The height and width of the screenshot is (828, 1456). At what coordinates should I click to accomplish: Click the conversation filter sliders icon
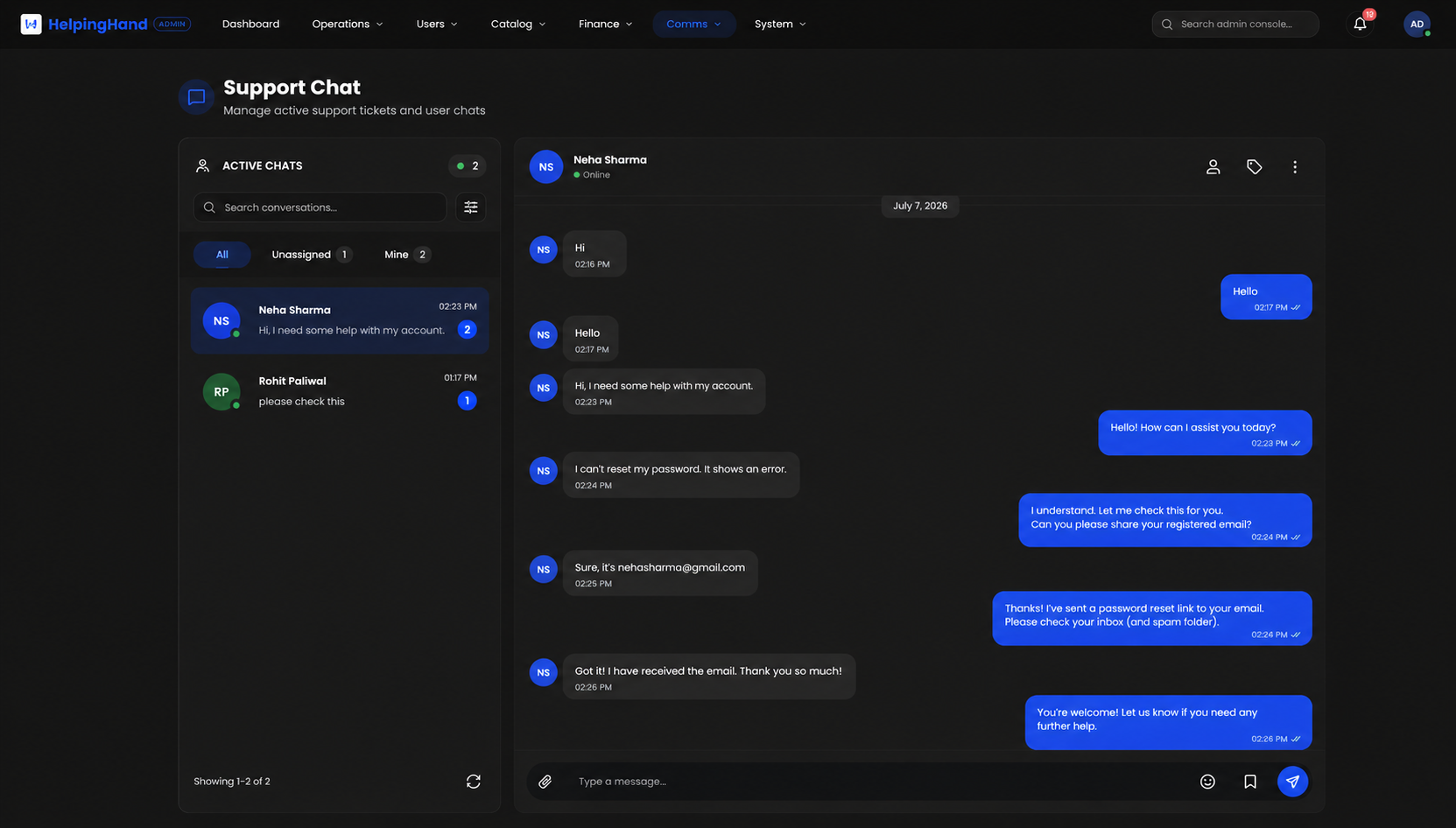coord(471,207)
